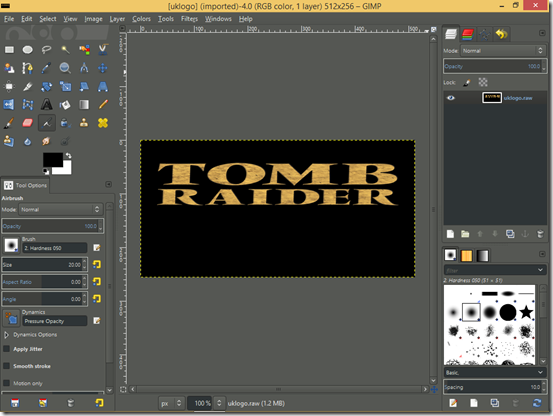This screenshot has width=553, height=416.
Task: Open the layer Mode dropdown
Action: coord(503,51)
